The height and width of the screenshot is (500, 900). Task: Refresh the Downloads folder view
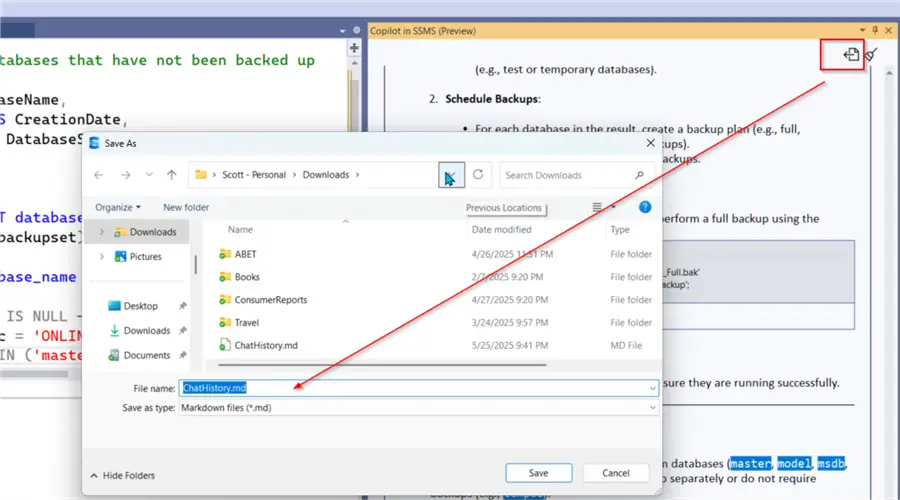click(x=478, y=175)
